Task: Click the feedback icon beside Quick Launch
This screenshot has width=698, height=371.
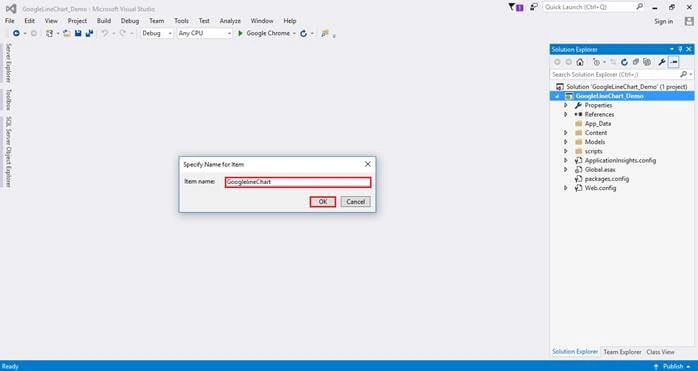Action: (534, 7)
